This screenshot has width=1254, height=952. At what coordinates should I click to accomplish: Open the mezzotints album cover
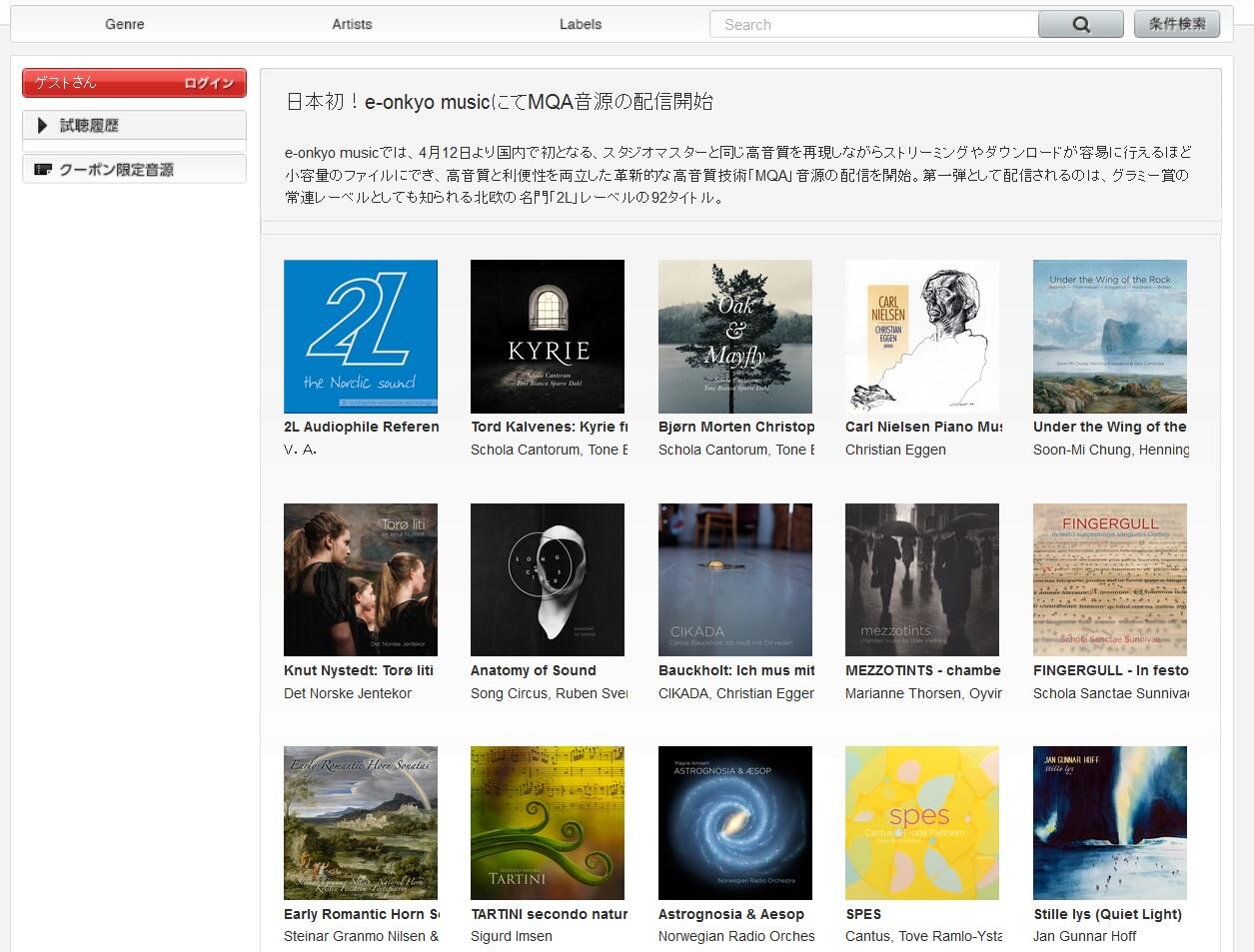tap(922, 580)
